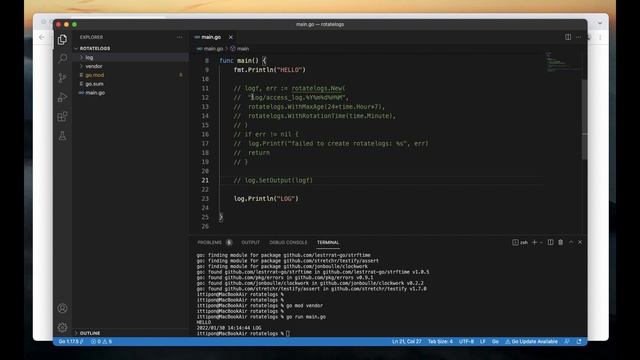Close the main.go editor tab
Image resolution: width=640 pixels, height=360 pixels.
231,37
